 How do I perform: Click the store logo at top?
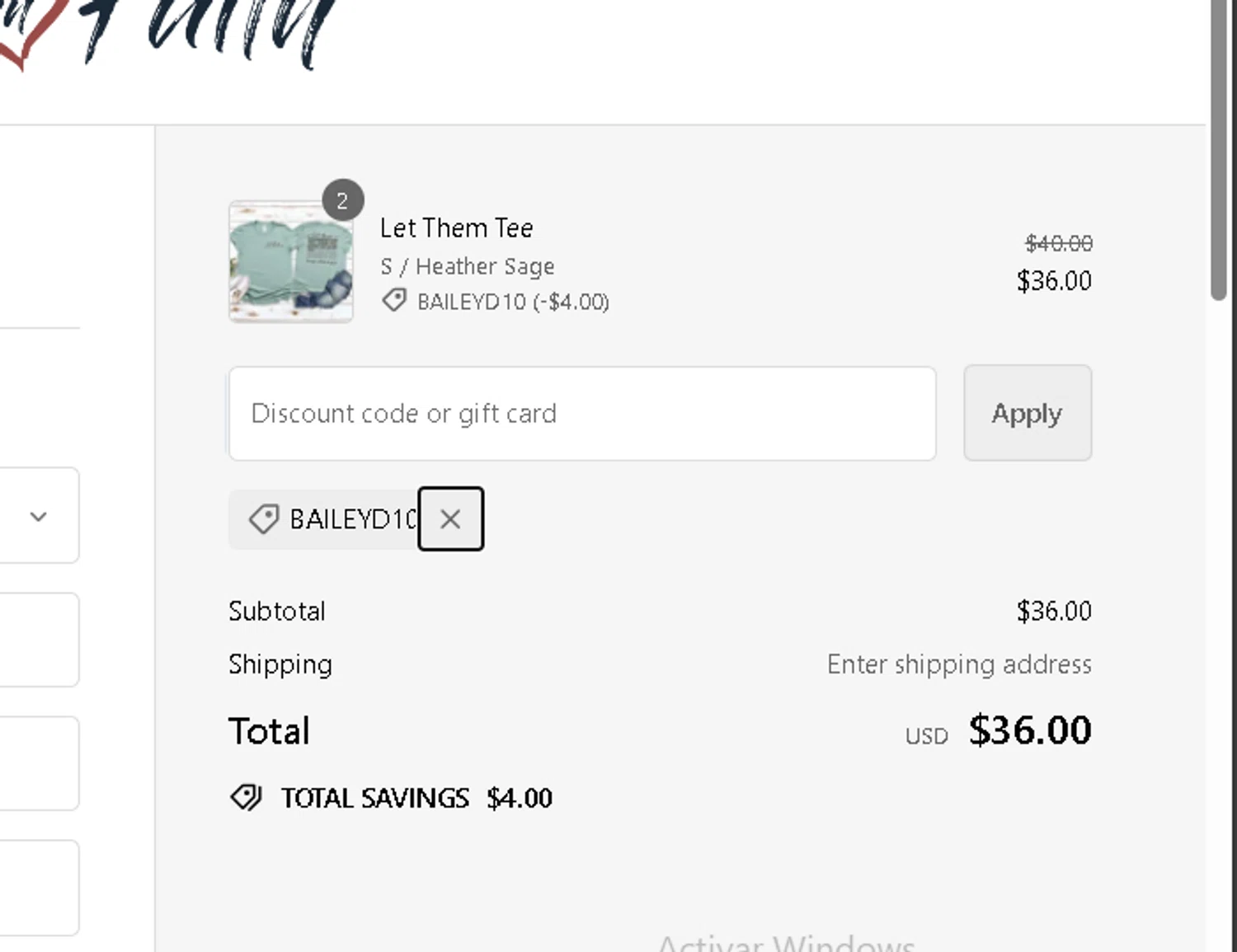(165, 33)
